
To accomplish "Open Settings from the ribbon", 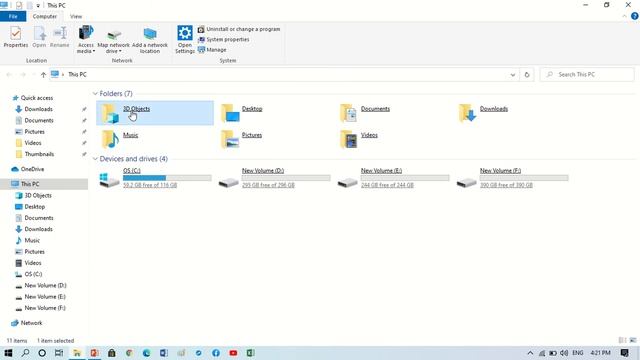I will pos(184,39).
